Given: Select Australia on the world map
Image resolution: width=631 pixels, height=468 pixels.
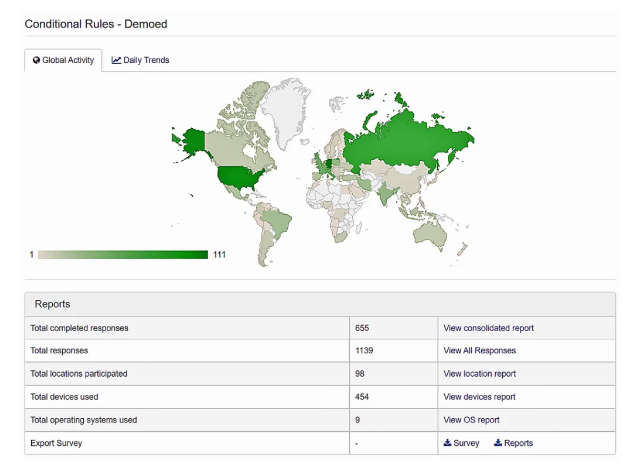Looking at the screenshot, I should [429, 233].
